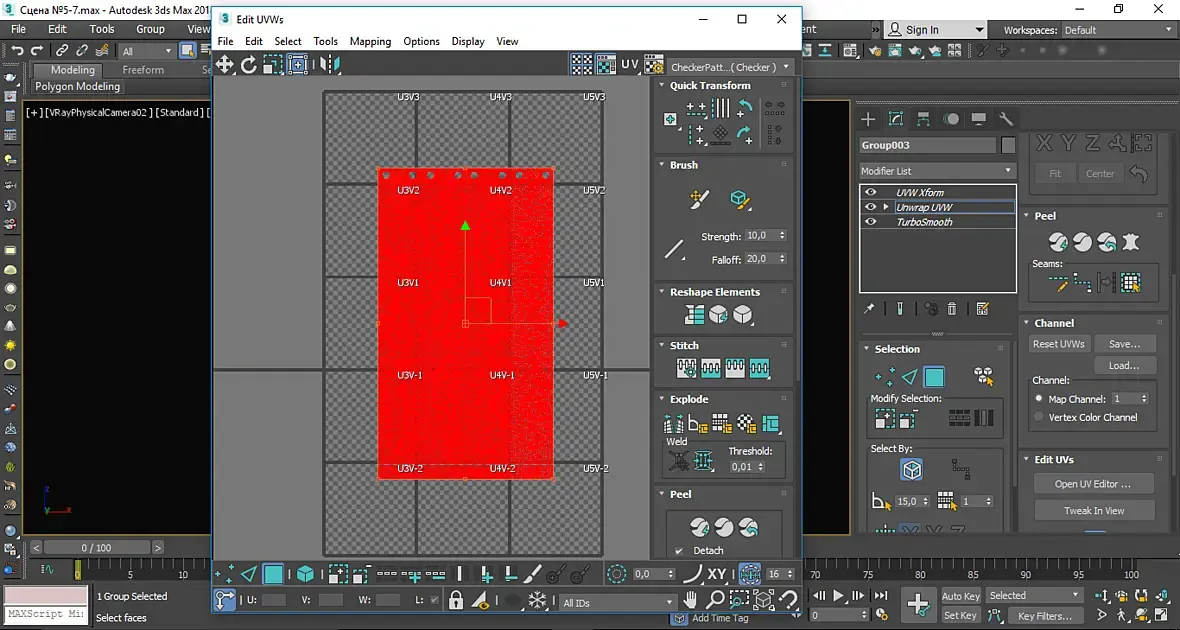Toggle visibility of UVW Xform modifier
The image size is (1180, 630).
[x=871, y=192]
